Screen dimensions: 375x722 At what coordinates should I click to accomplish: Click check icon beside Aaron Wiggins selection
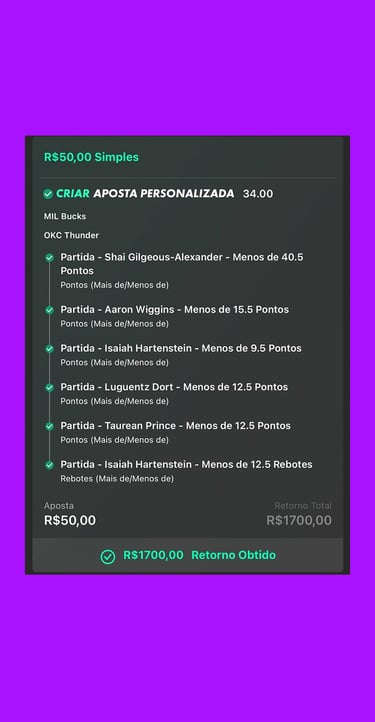coord(49,310)
